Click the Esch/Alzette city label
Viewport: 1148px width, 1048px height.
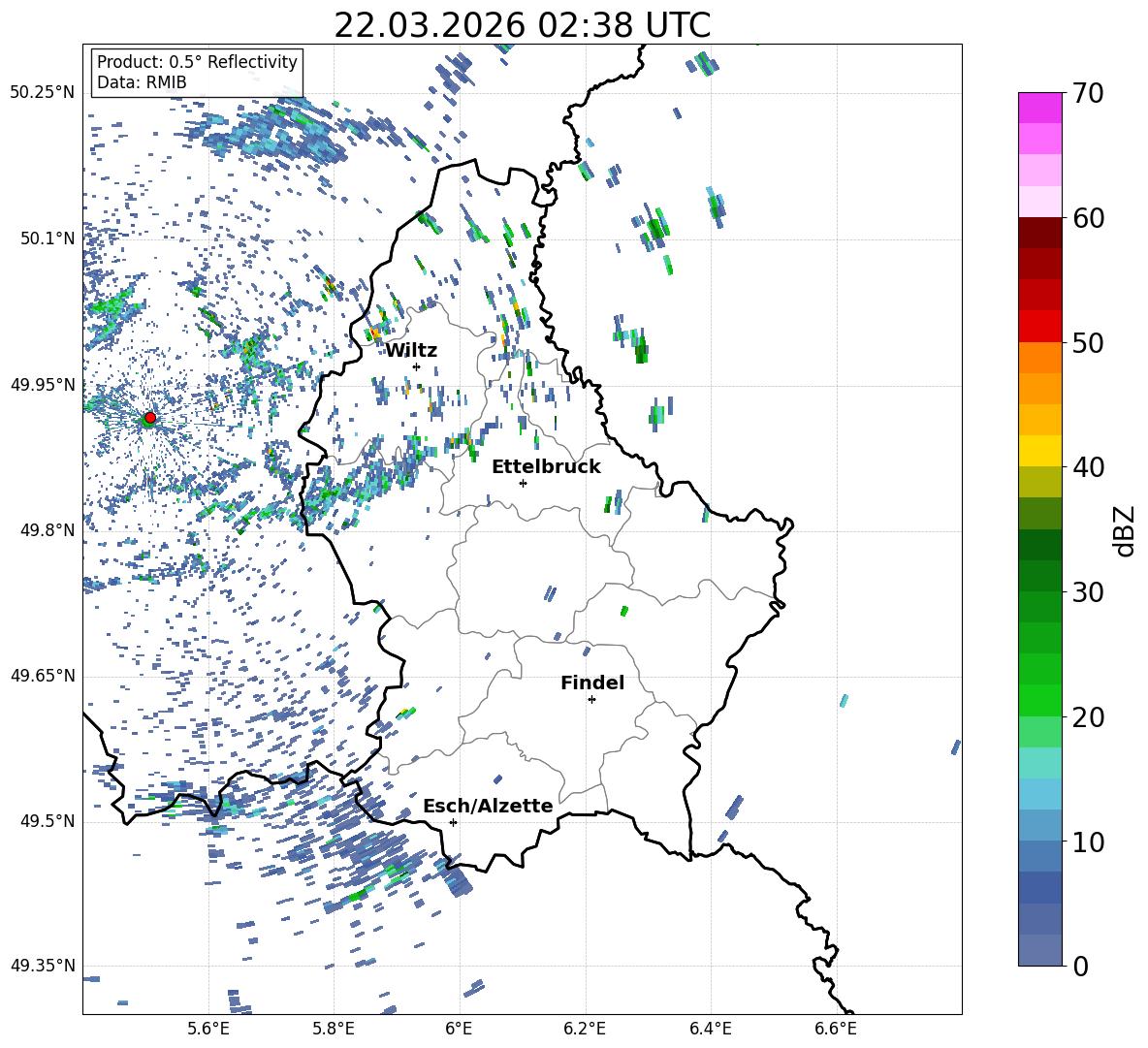[x=489, y=806]
